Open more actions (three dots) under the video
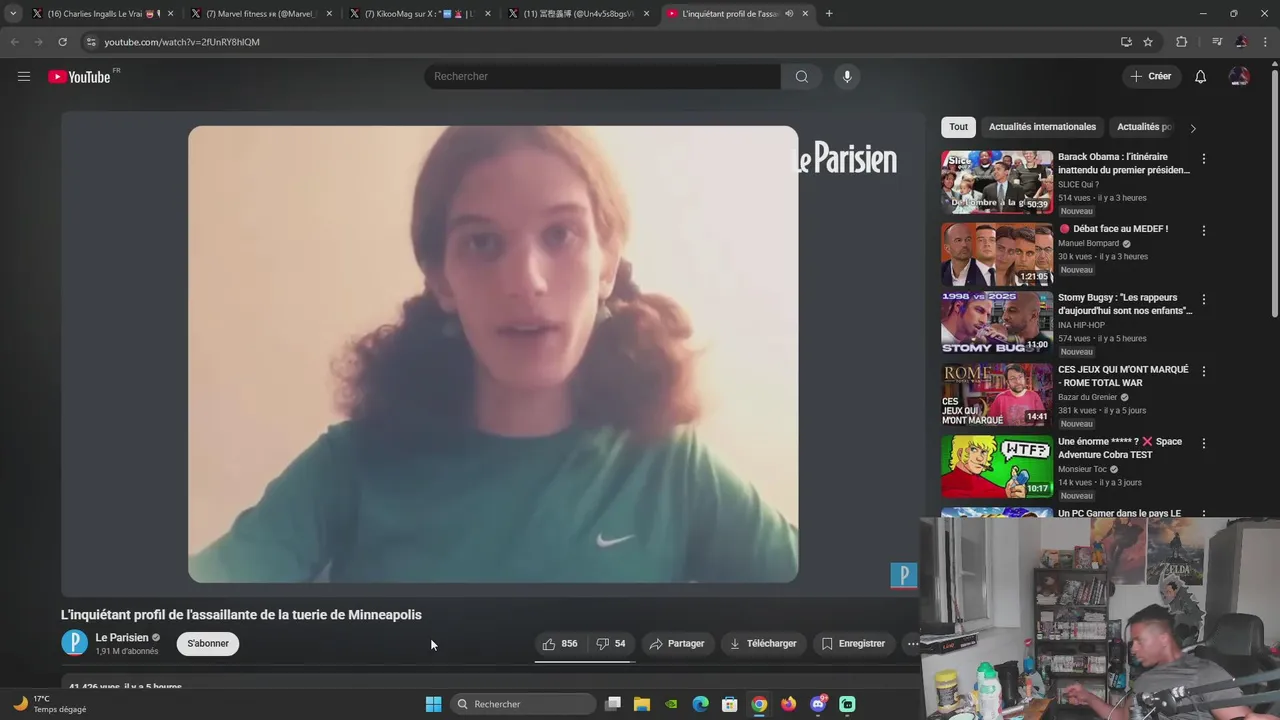 pos(912,644)
